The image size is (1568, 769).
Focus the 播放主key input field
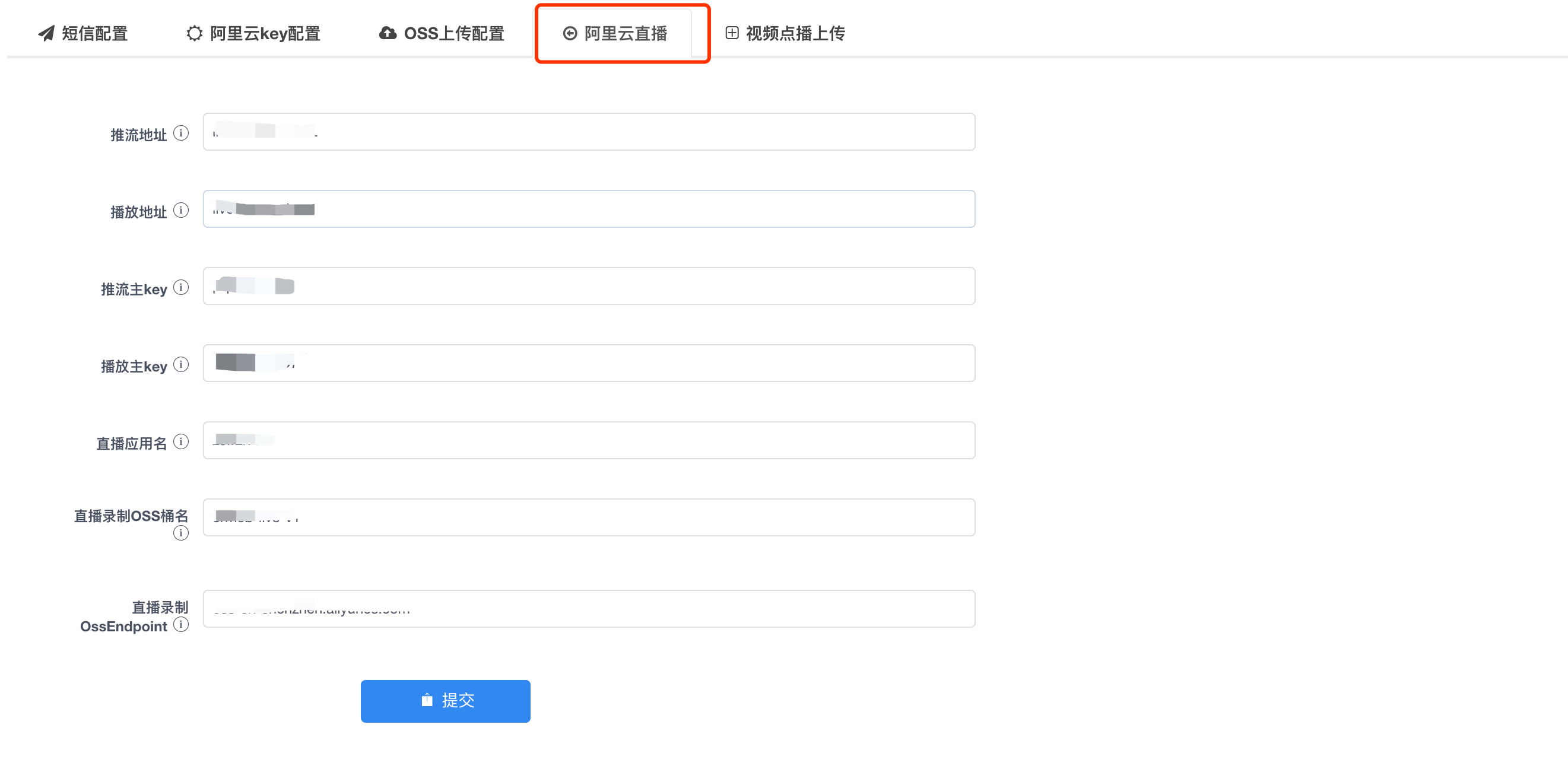(589, 364)
